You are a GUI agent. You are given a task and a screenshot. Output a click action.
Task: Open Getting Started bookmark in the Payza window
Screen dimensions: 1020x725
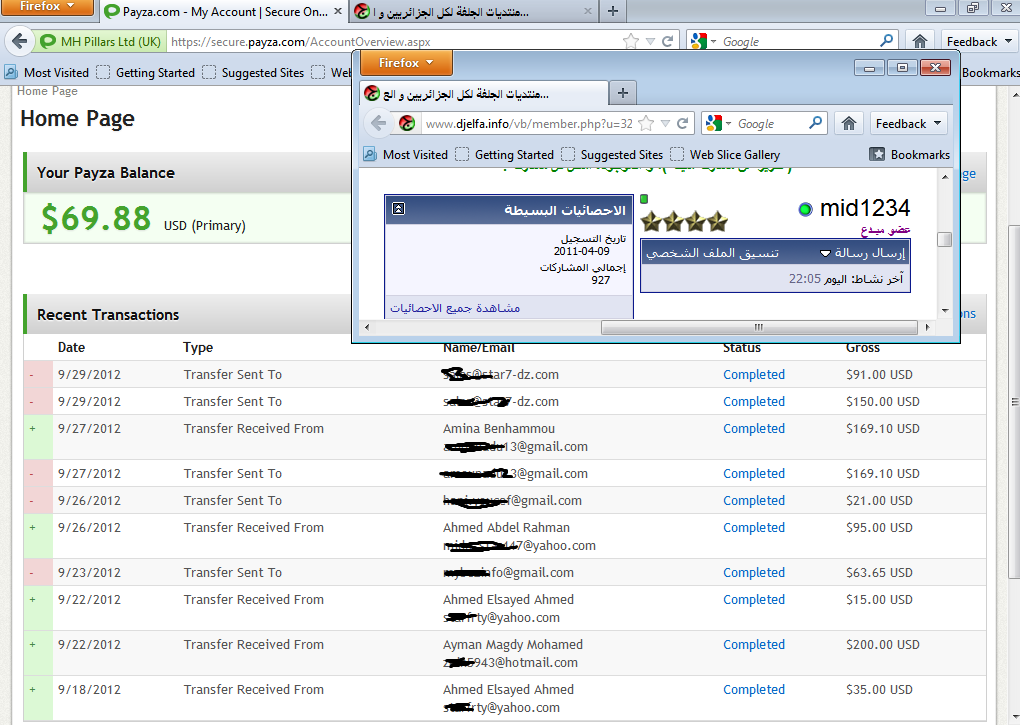pyautogui.click(x=146, y=73)
